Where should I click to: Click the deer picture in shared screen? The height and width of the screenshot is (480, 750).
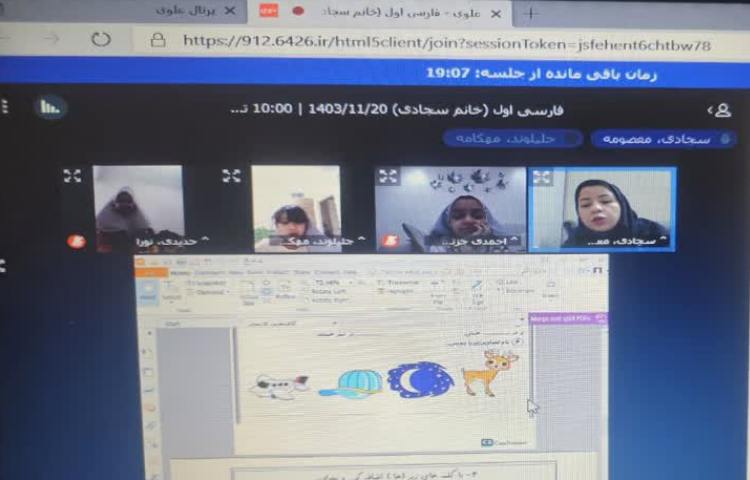pos(490,373)
